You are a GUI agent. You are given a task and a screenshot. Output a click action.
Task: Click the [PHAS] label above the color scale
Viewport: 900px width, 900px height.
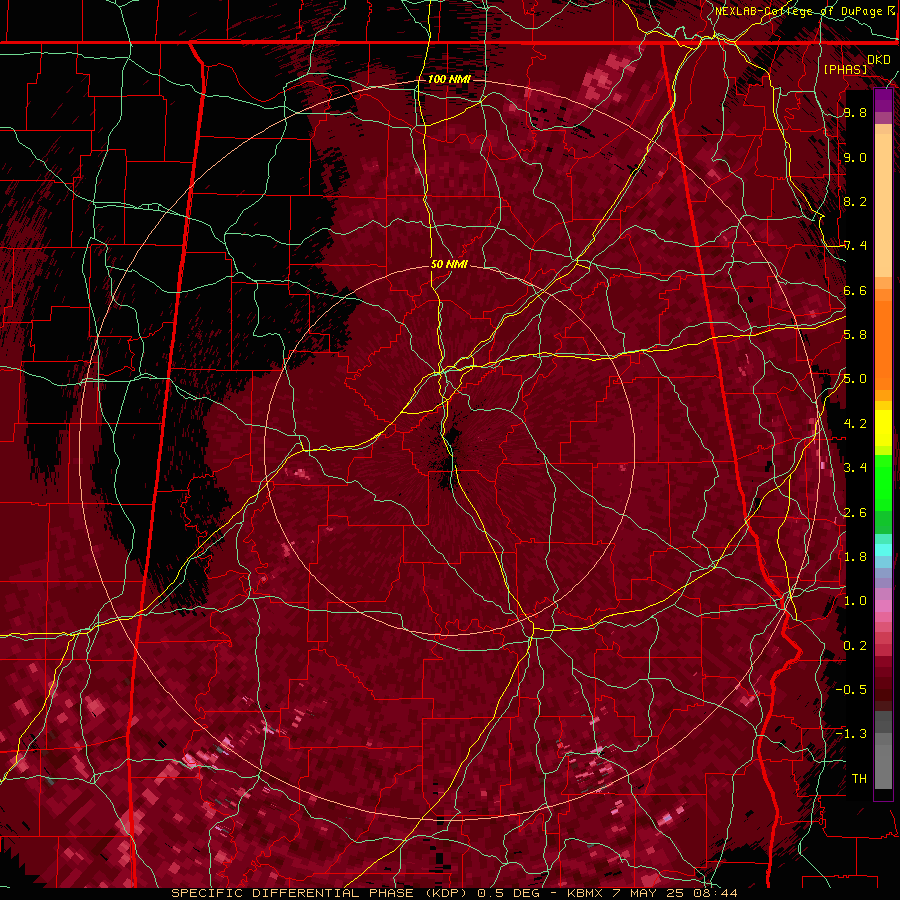coord(845,69)
